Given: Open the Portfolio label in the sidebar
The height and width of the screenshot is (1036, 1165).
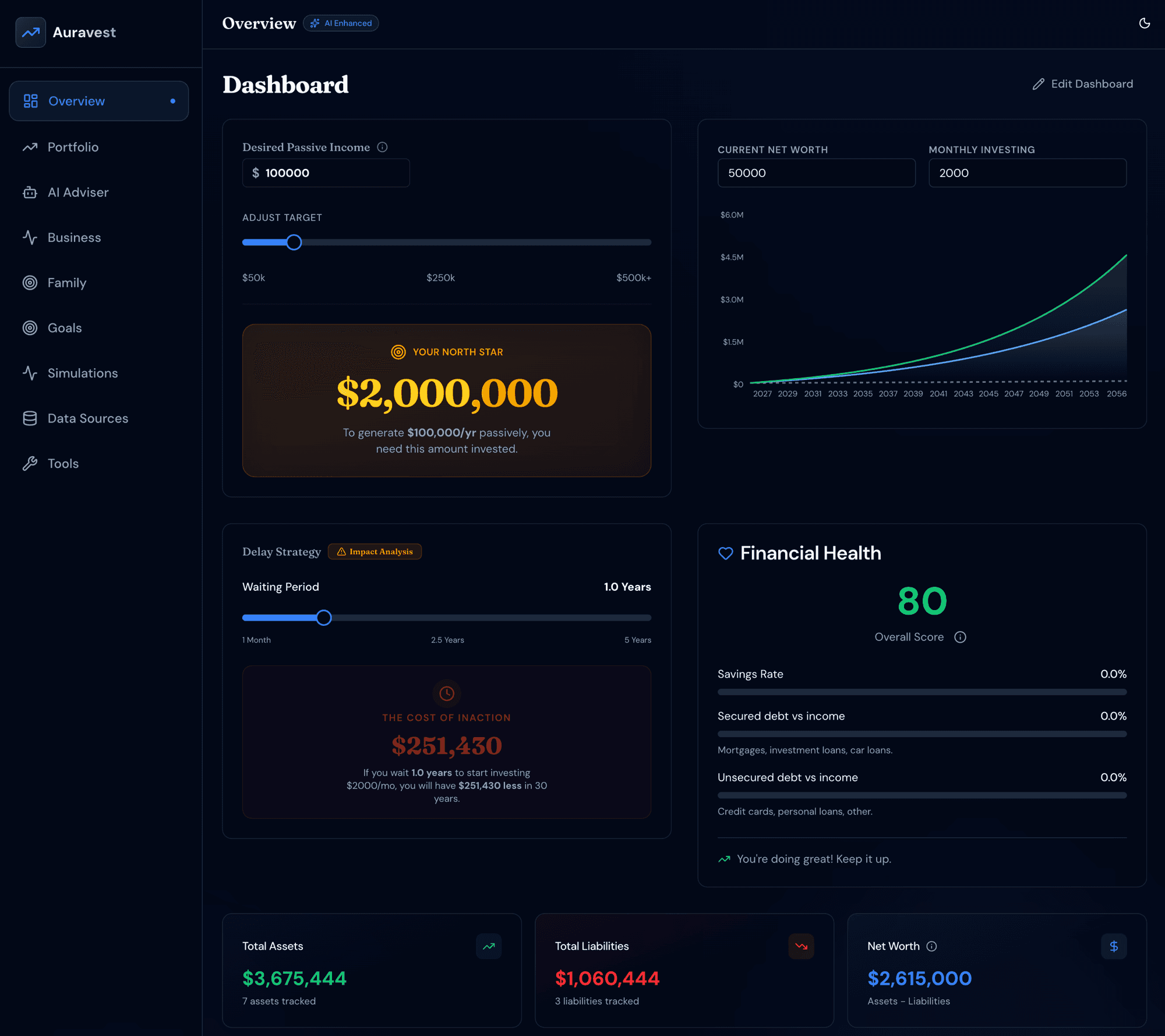Looking at the screenshot, I should (x=73, y=147).
